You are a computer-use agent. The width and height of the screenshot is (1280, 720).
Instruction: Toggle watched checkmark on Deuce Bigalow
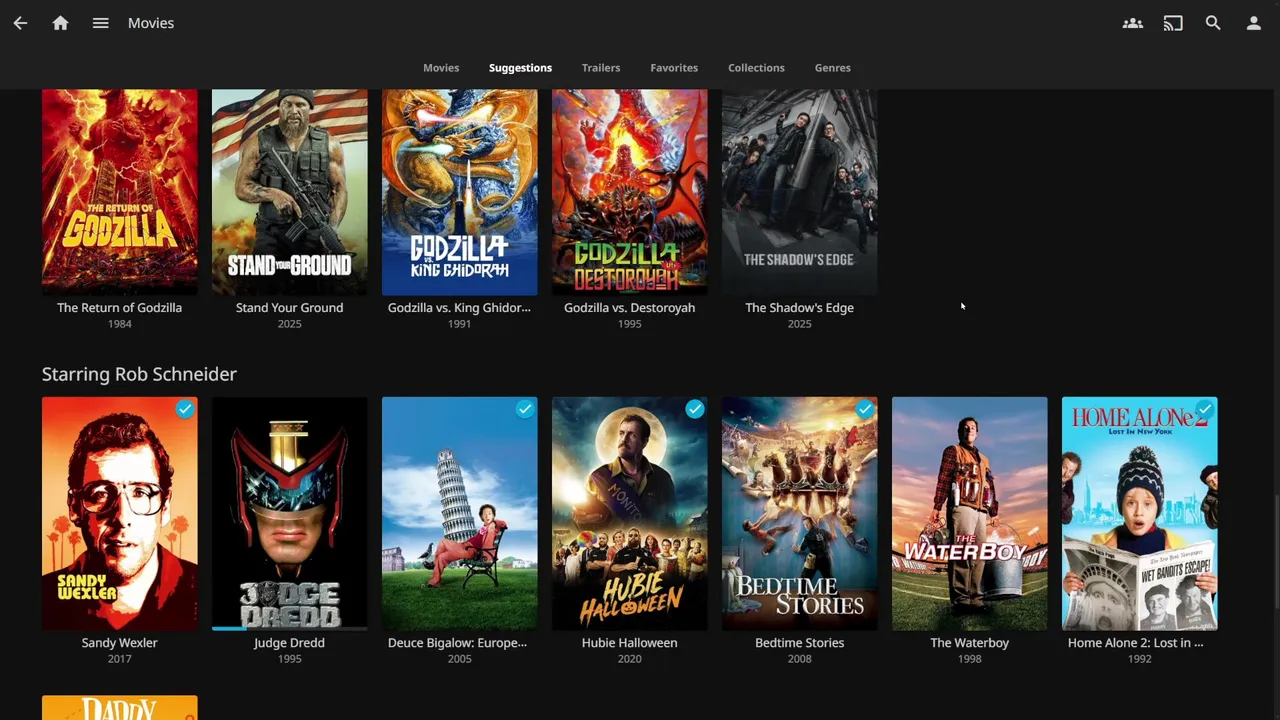click(525, 409)
